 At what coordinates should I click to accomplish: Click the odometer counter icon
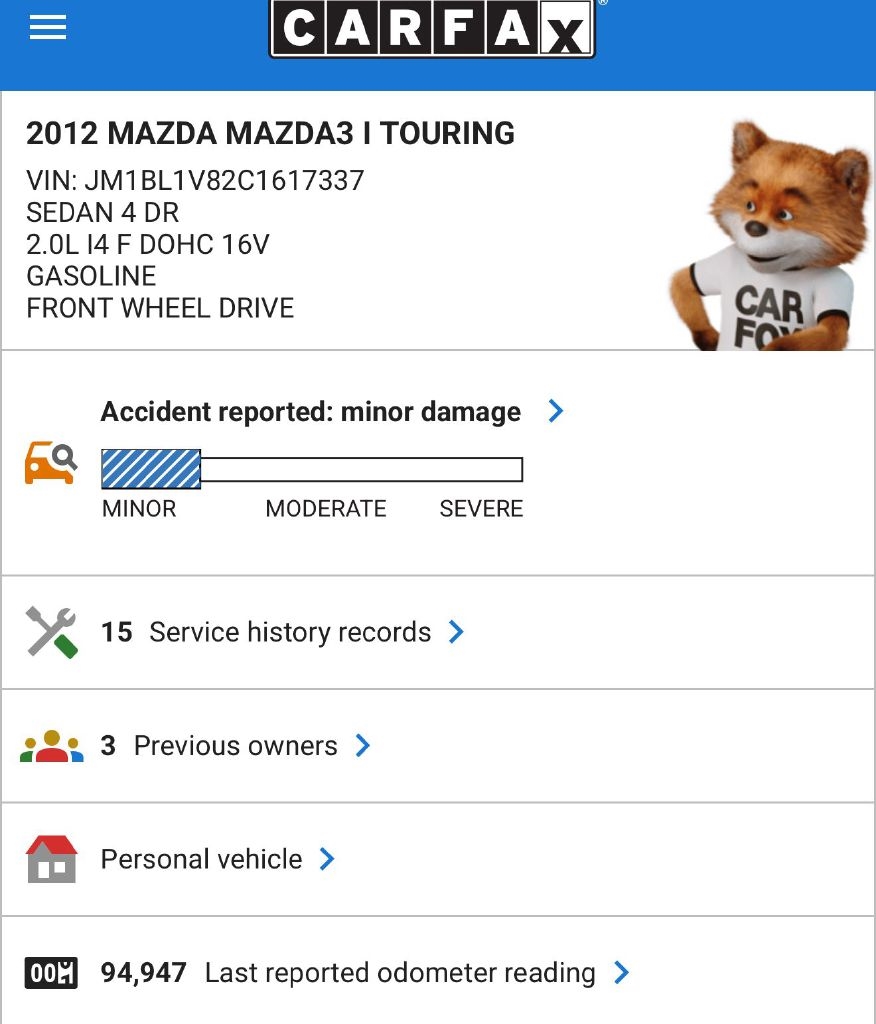coord(51,972)
